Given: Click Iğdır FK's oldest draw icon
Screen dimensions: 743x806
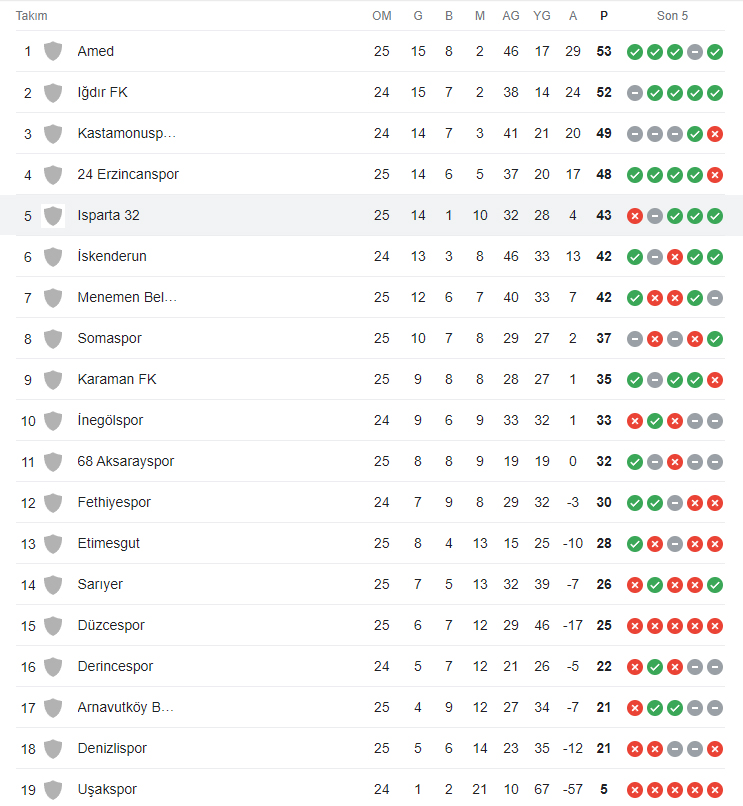Looking at the screenshot, I should [x=635, y=93].
